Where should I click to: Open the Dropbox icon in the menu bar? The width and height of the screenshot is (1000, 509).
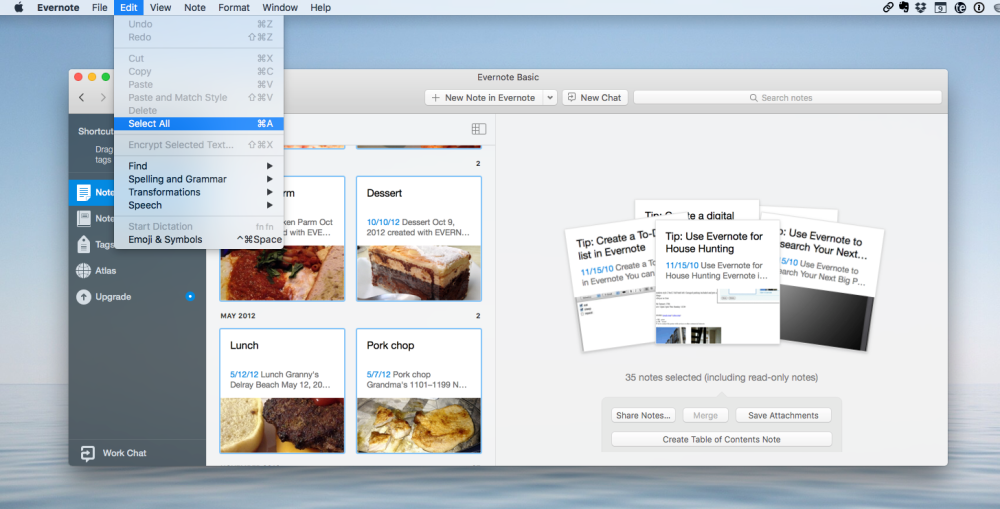[x=922, y=7]
